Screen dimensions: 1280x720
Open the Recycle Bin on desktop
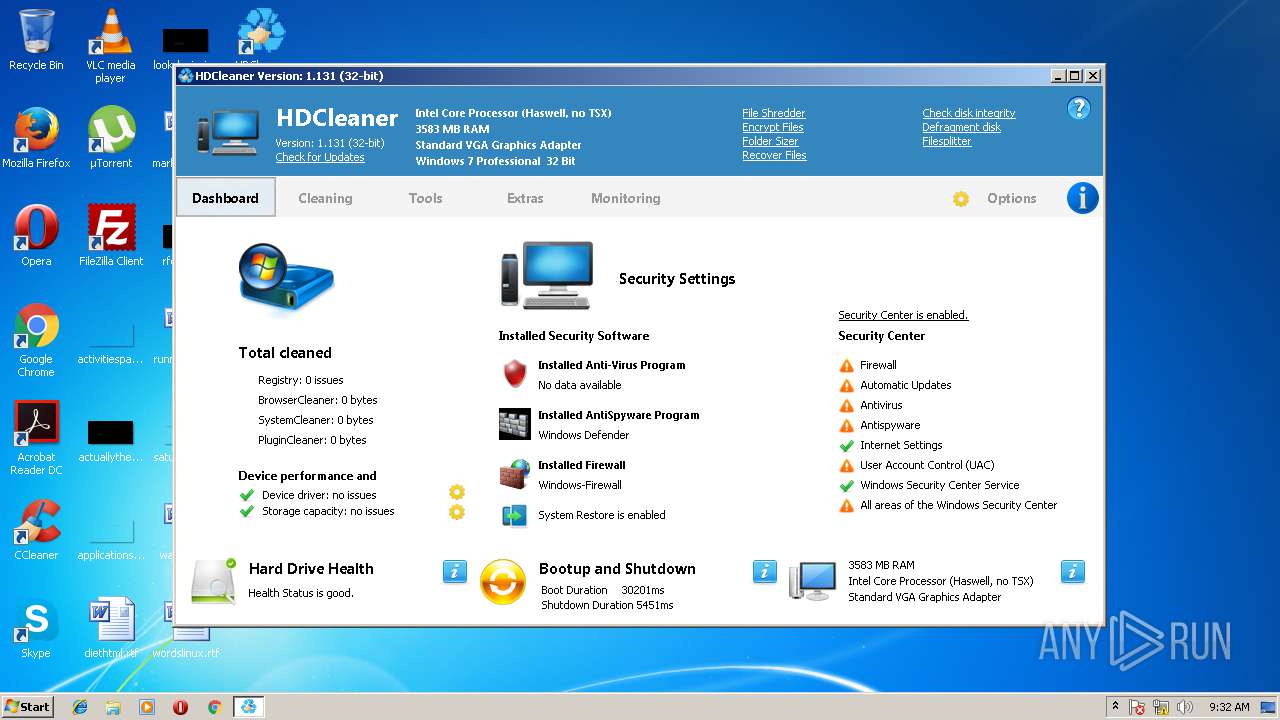tap(36, 40)
